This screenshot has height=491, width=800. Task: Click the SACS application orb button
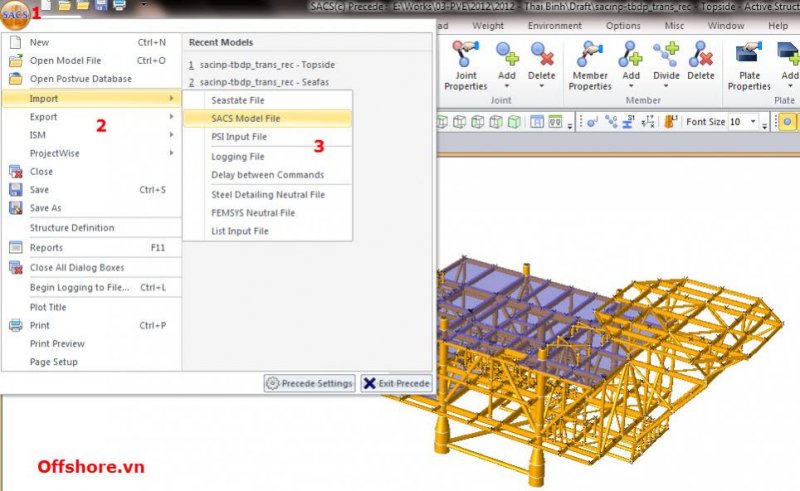click(14, 14)
